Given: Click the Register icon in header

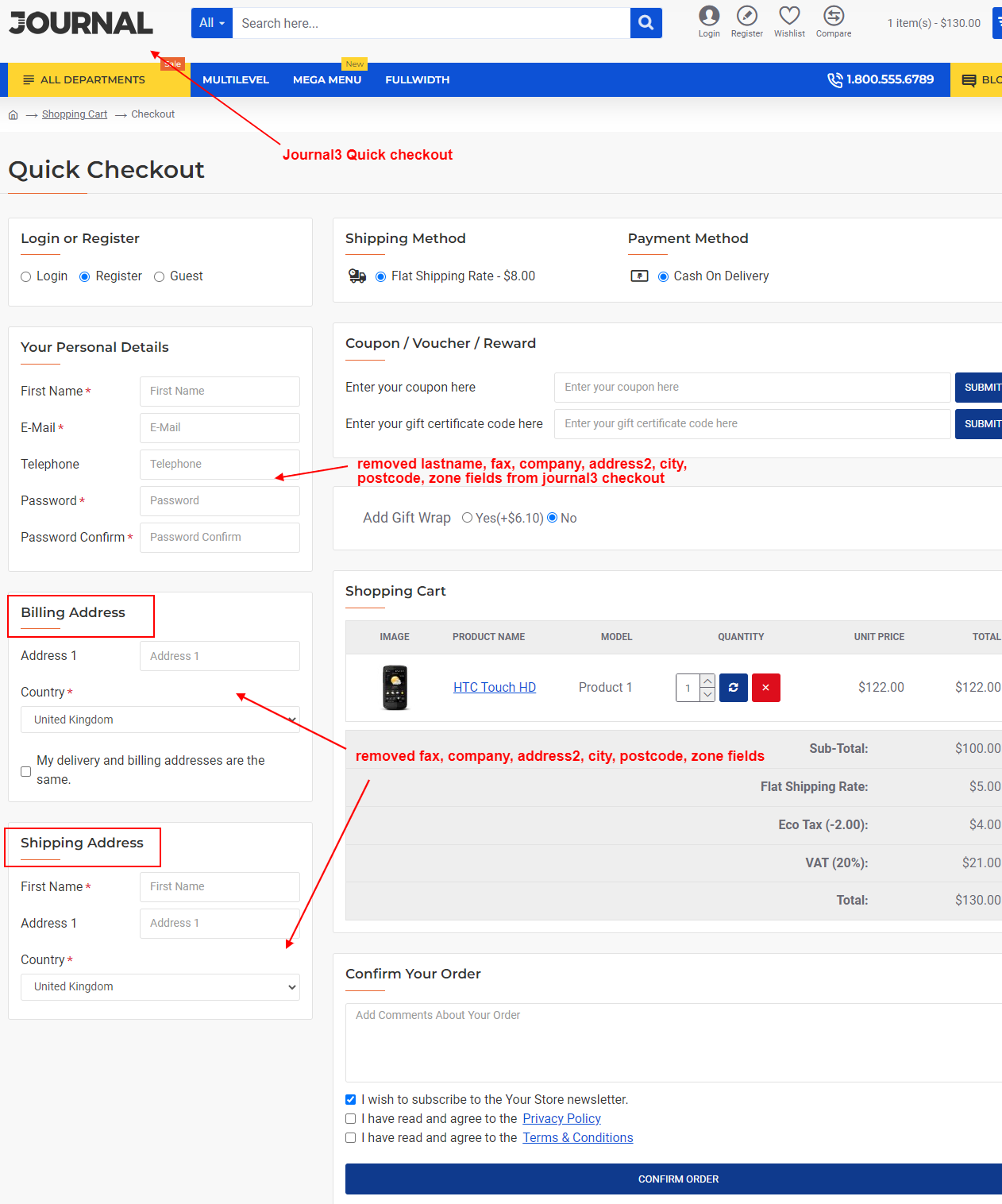Looking at the screenshot, I should (746, 17).
